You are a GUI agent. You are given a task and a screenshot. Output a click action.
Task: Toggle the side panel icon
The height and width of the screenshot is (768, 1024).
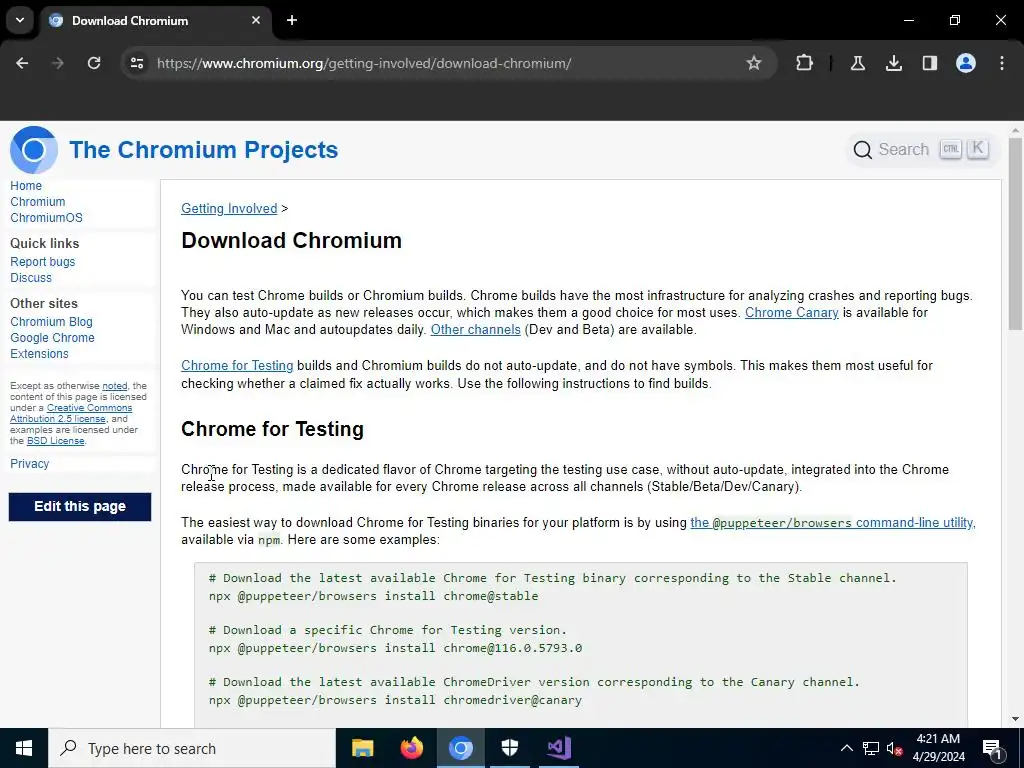click(x=929, y=63)
